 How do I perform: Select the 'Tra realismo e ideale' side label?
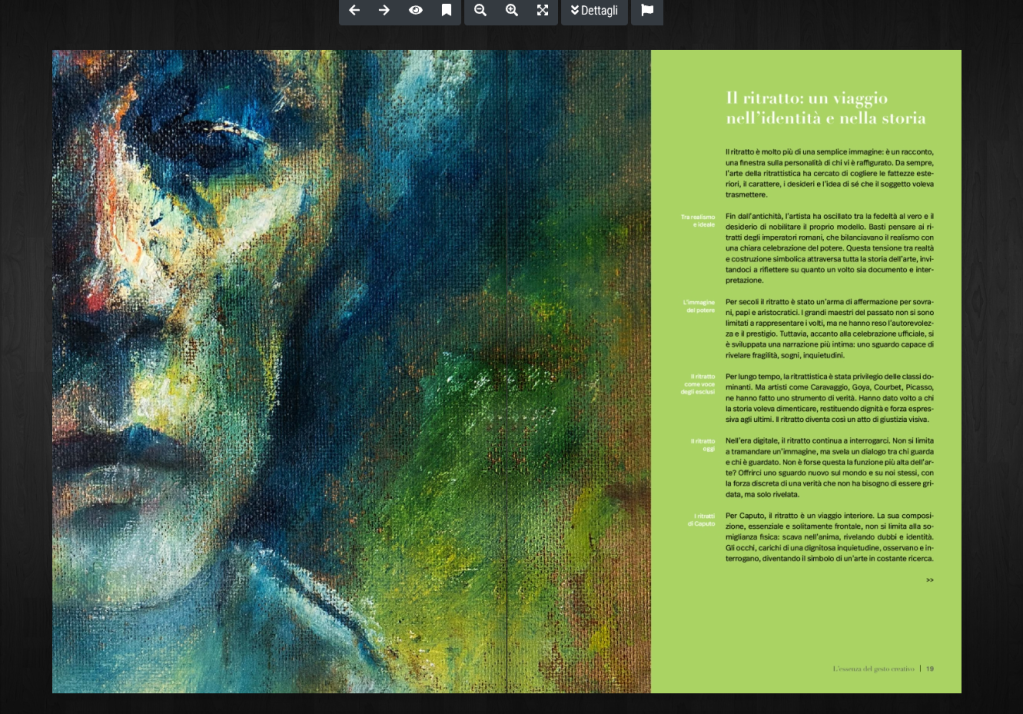697,221
